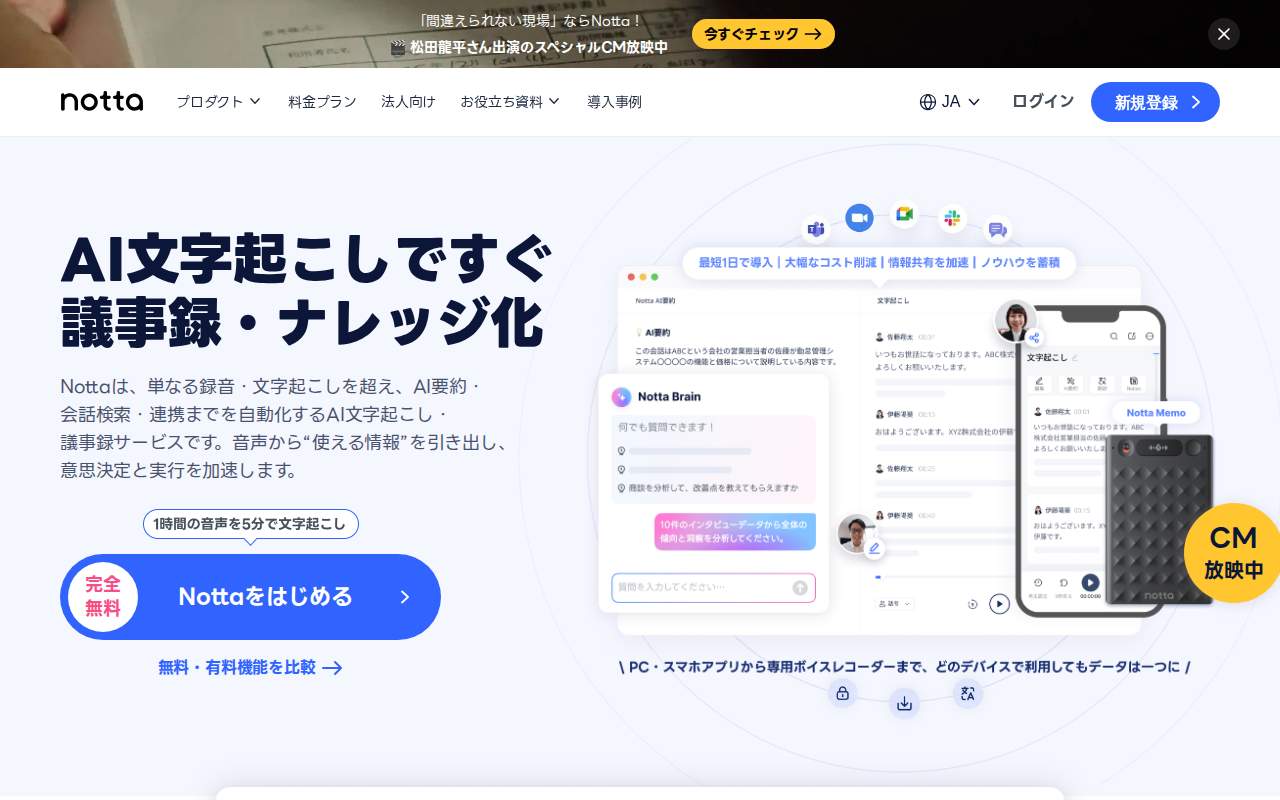1280x800 pixels.
Task: Click play button in desktop transcript mockup
Action: (999, 604)
